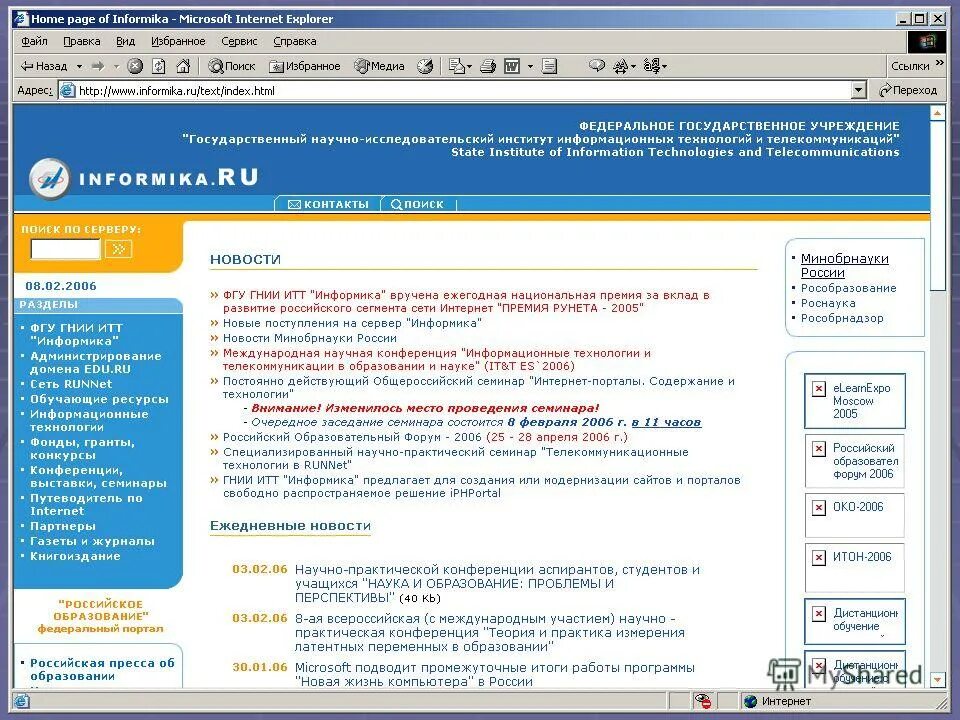Click the Discuss speech bubble icon

(596, 66)
